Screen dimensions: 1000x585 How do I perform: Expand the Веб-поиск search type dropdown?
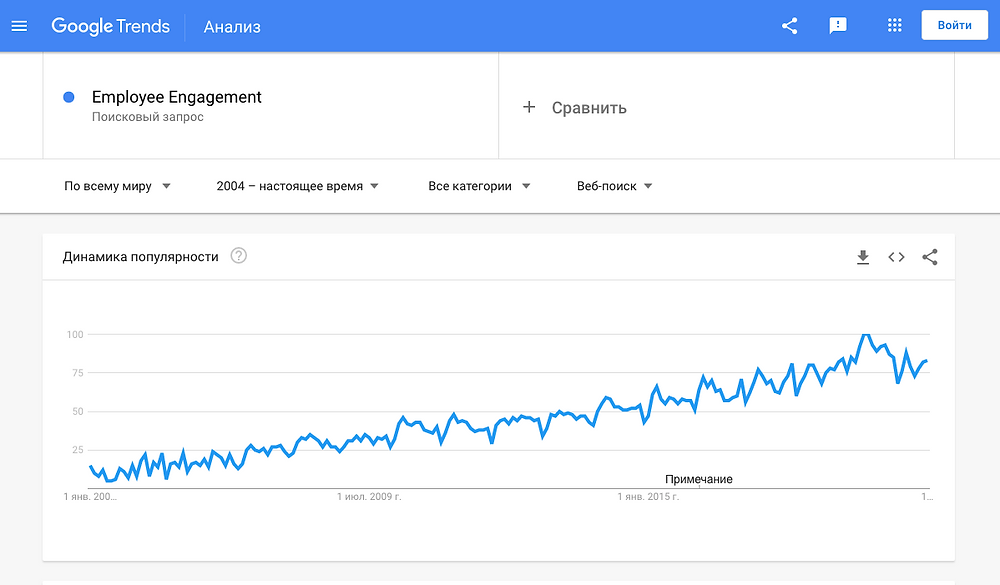[x=614, y=186]
